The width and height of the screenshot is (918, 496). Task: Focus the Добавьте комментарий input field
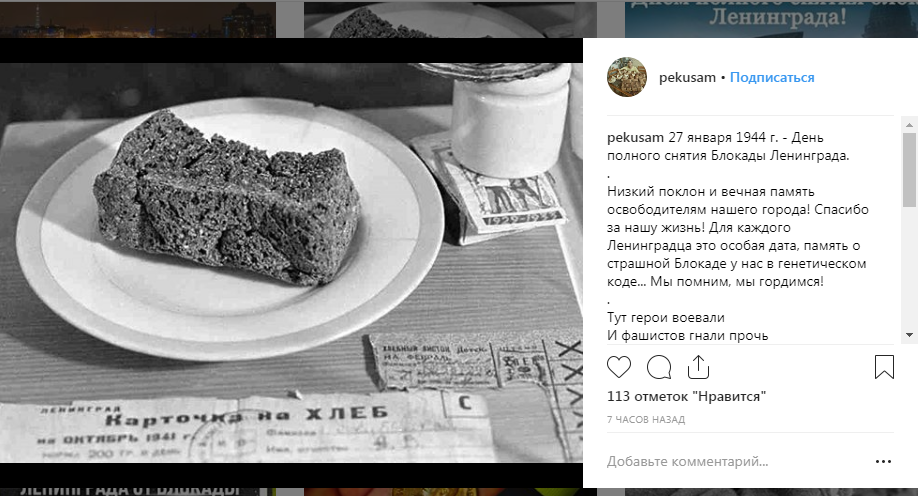click(738, 461)
